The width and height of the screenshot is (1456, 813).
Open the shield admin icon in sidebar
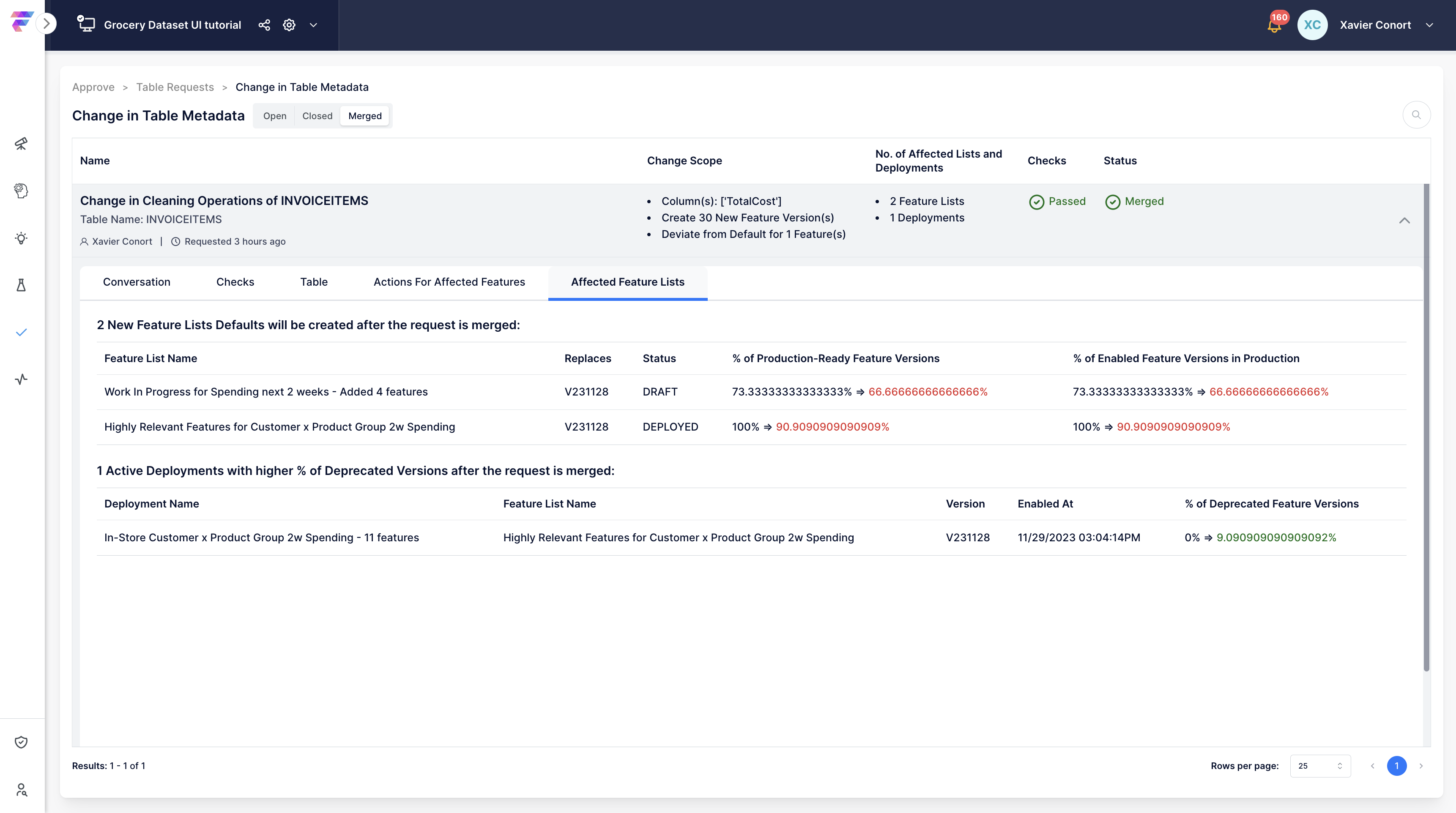point(22,742)
